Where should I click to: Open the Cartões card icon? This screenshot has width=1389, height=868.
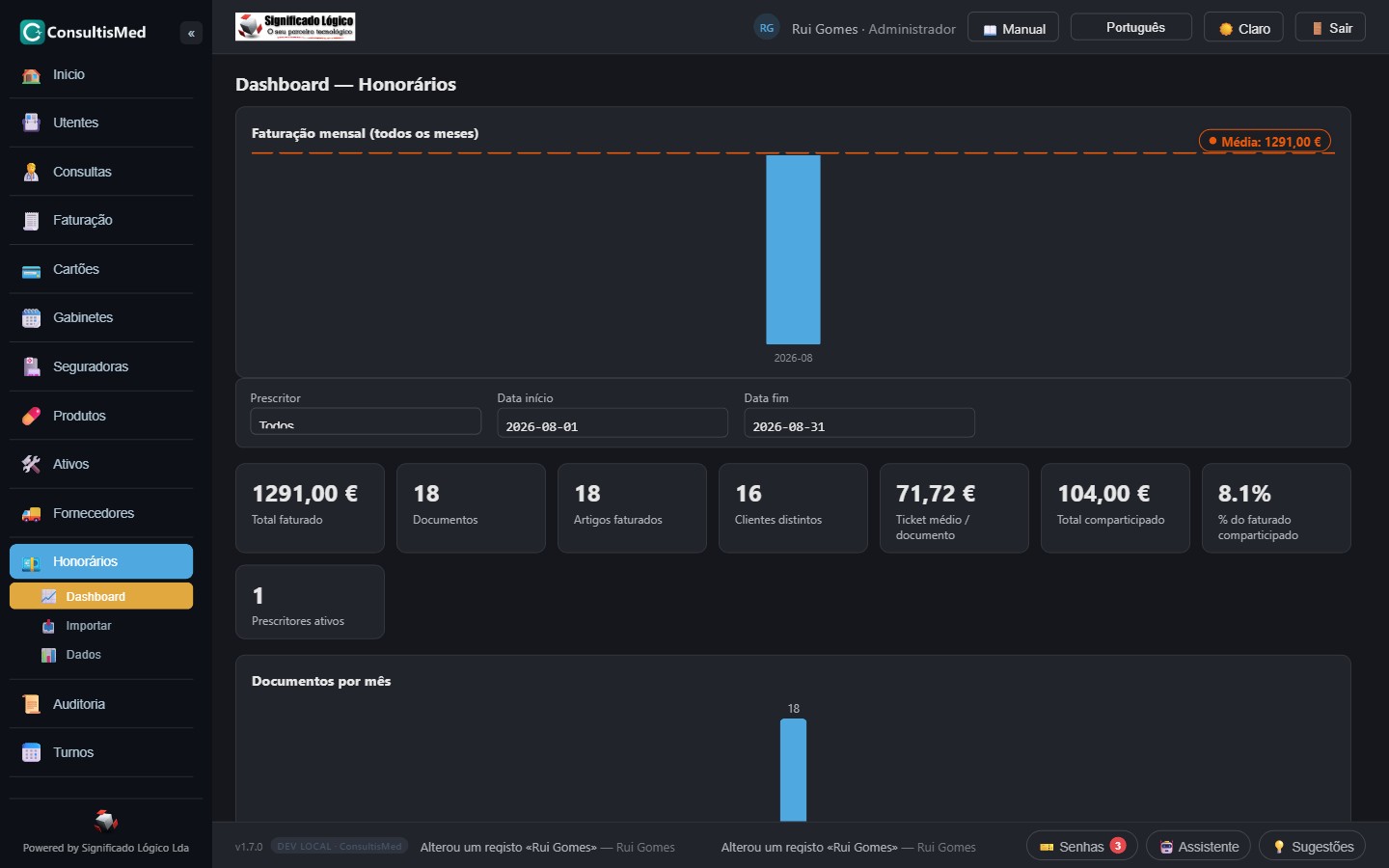[x=32, y=270]
